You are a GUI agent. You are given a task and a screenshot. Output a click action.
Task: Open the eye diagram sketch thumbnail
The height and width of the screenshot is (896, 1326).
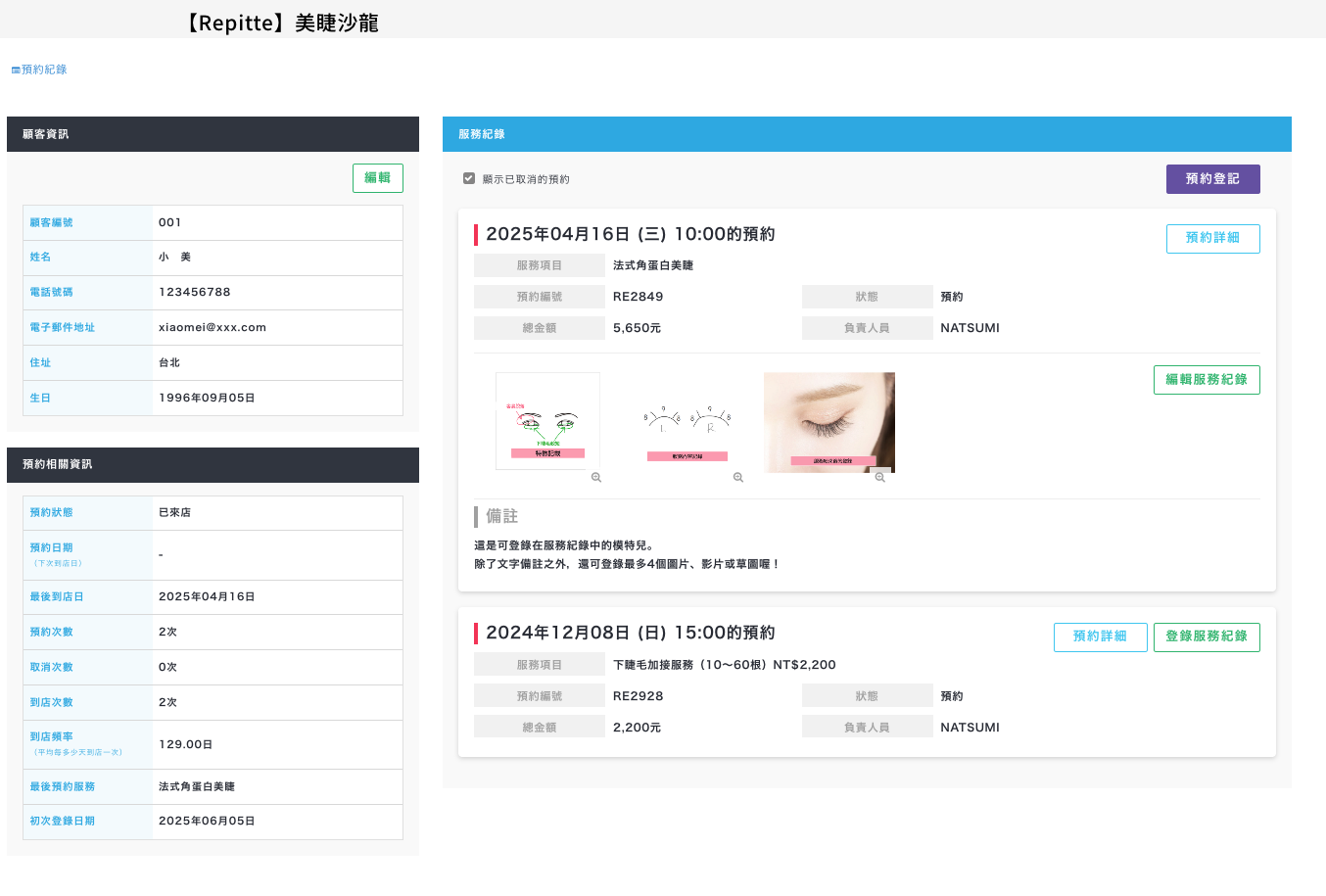(x=547, y=421)
